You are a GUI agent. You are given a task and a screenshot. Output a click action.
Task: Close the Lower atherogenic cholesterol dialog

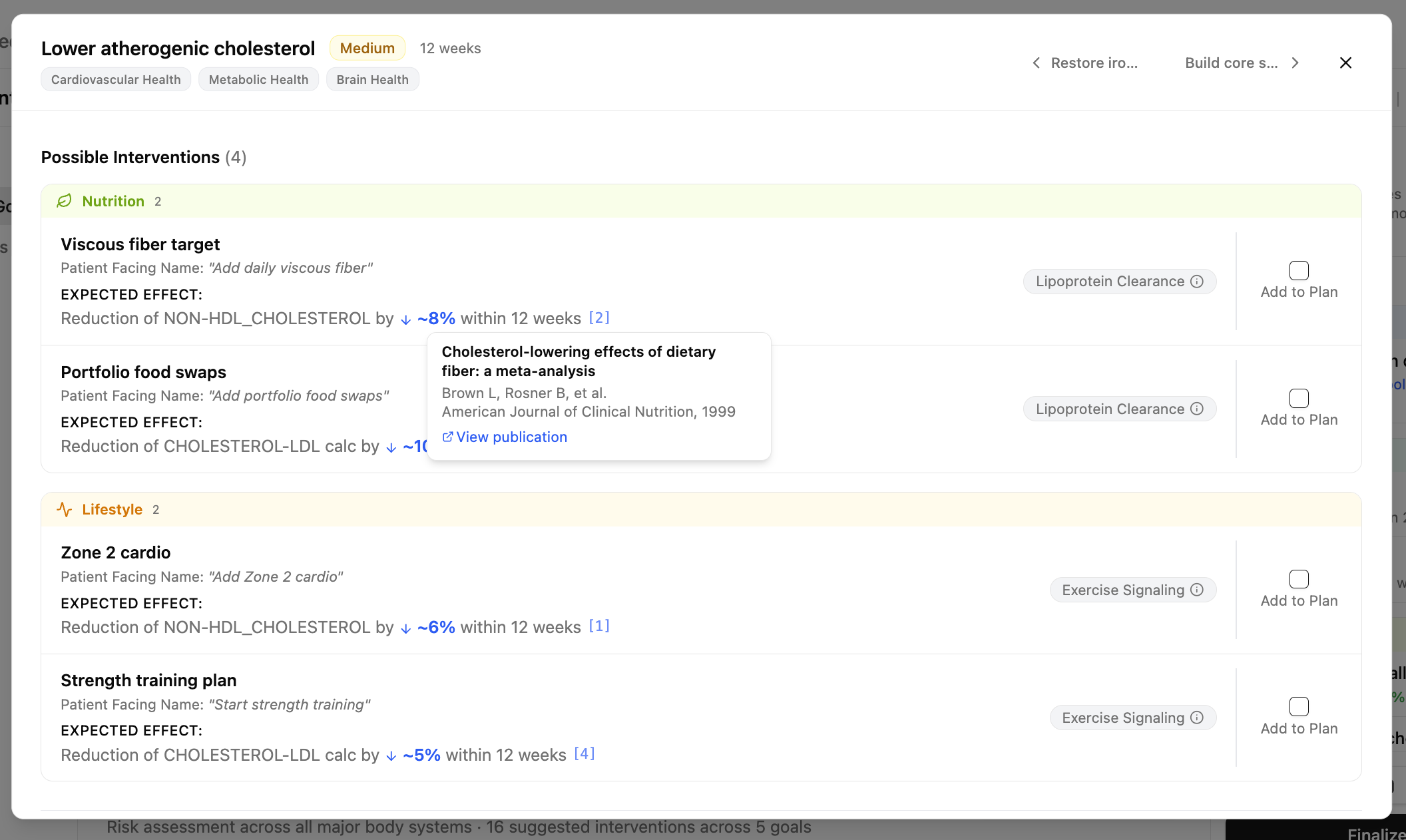click(x=1345, y=63)
